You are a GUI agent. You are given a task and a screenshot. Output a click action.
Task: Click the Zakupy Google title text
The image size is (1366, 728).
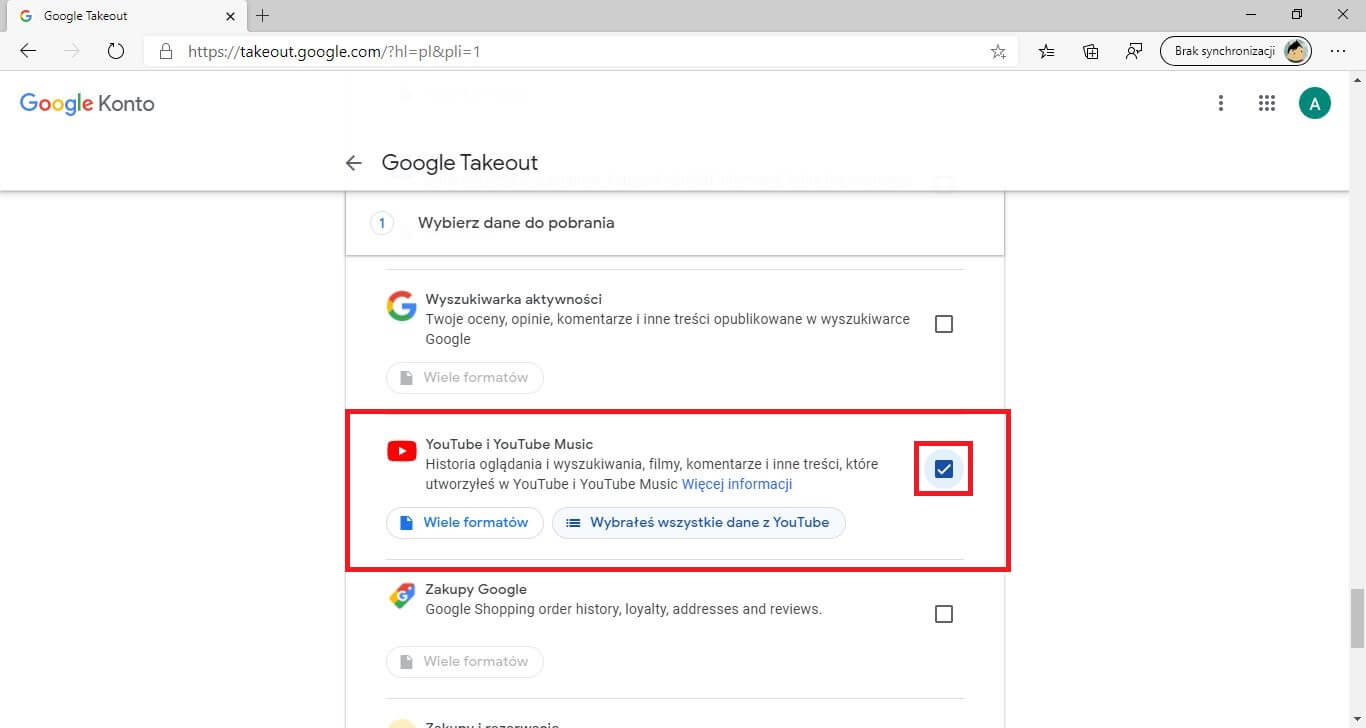(476, 589)
